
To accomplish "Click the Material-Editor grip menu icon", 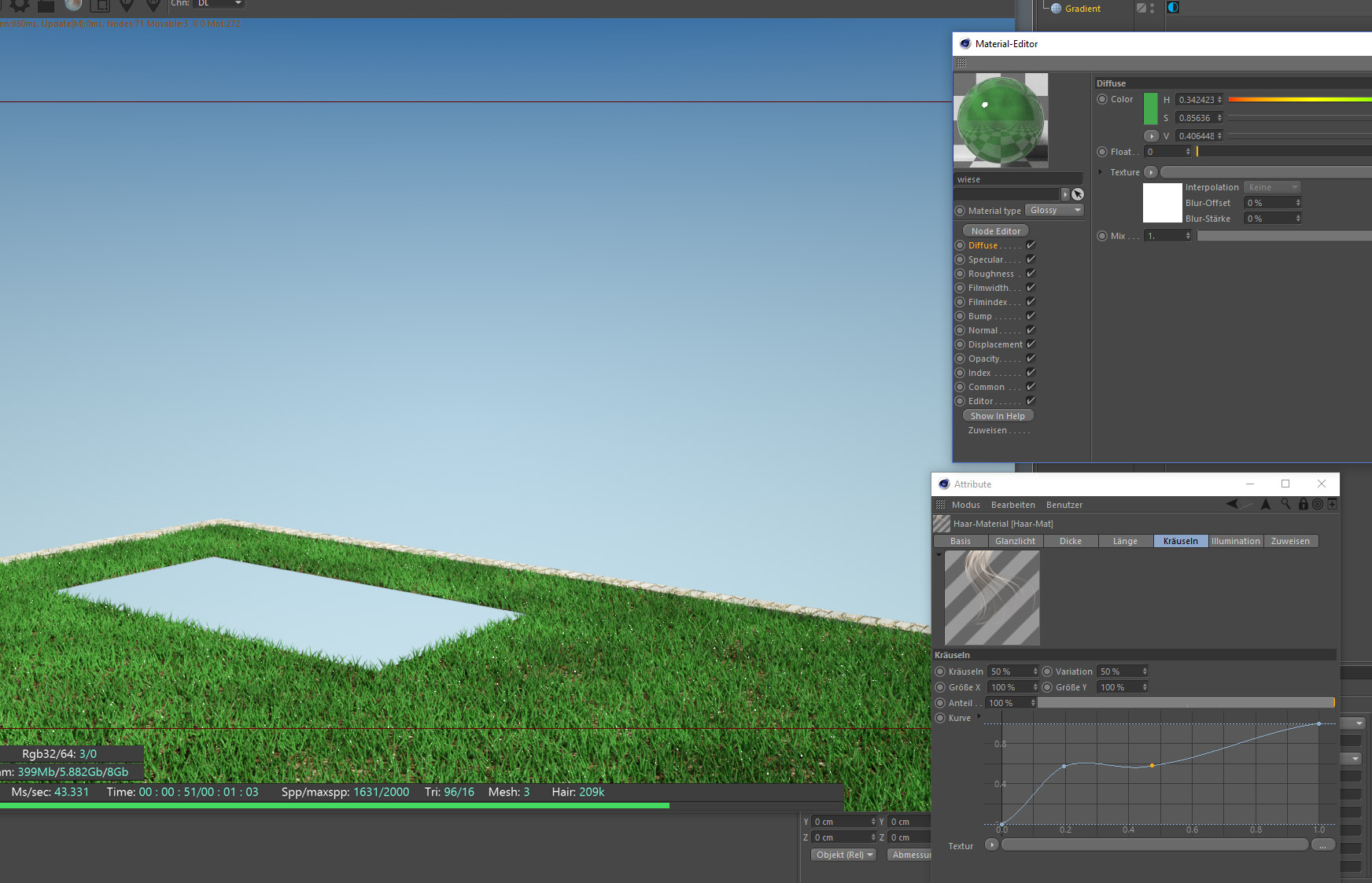I will click(961, 63).
